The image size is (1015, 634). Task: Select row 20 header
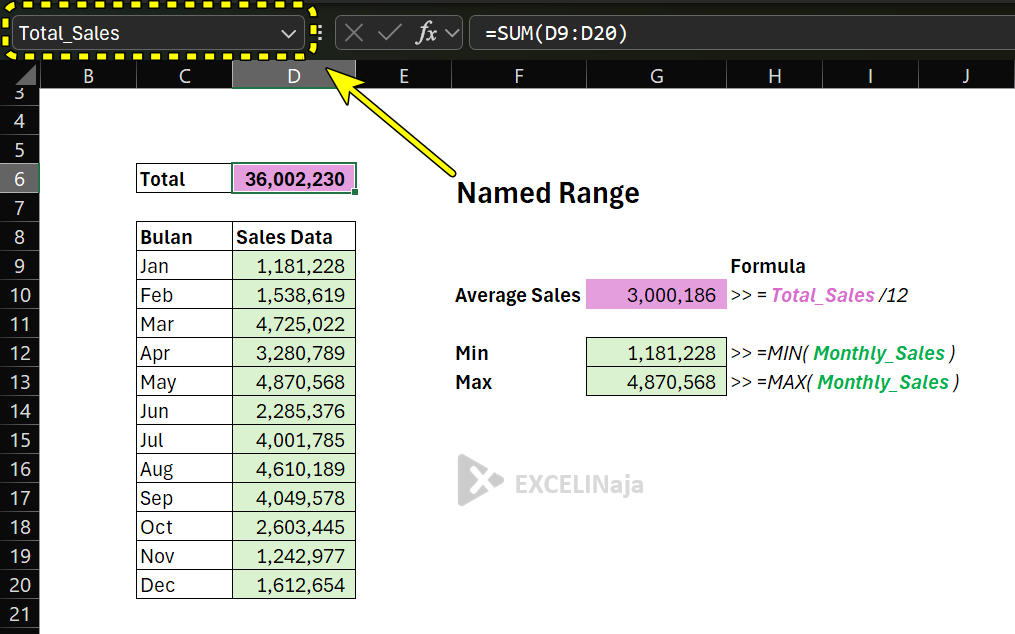[x=20, y=585]
